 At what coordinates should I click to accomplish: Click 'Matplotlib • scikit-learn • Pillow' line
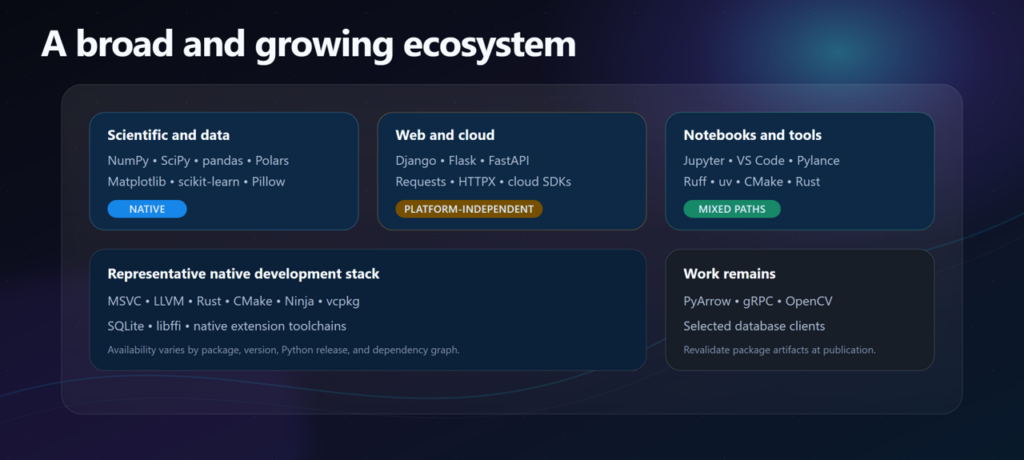click(x=197, y=182)
